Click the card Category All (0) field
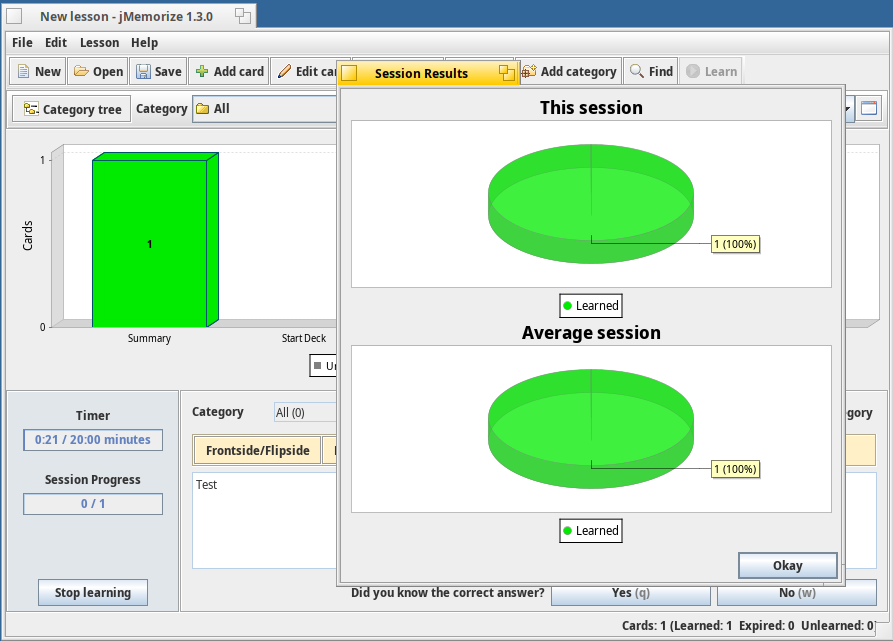Screen dimensions: 893x641 [306, 412]
